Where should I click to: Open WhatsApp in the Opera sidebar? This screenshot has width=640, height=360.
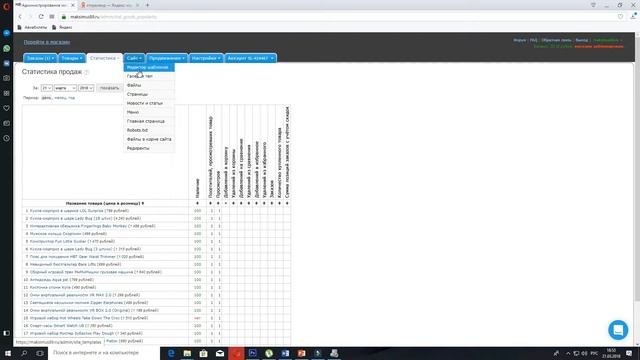click(x=7, y=48)
